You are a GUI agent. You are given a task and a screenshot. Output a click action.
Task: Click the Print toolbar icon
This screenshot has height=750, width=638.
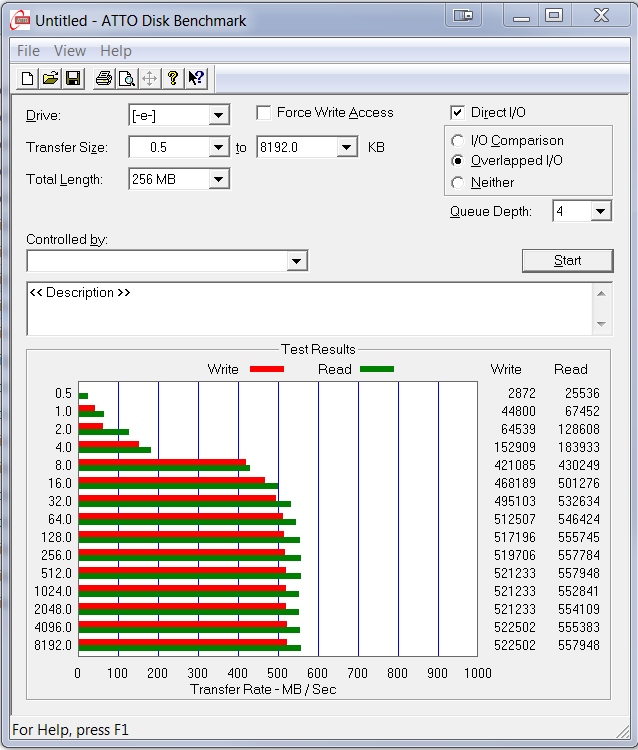(x=103, y=78)
